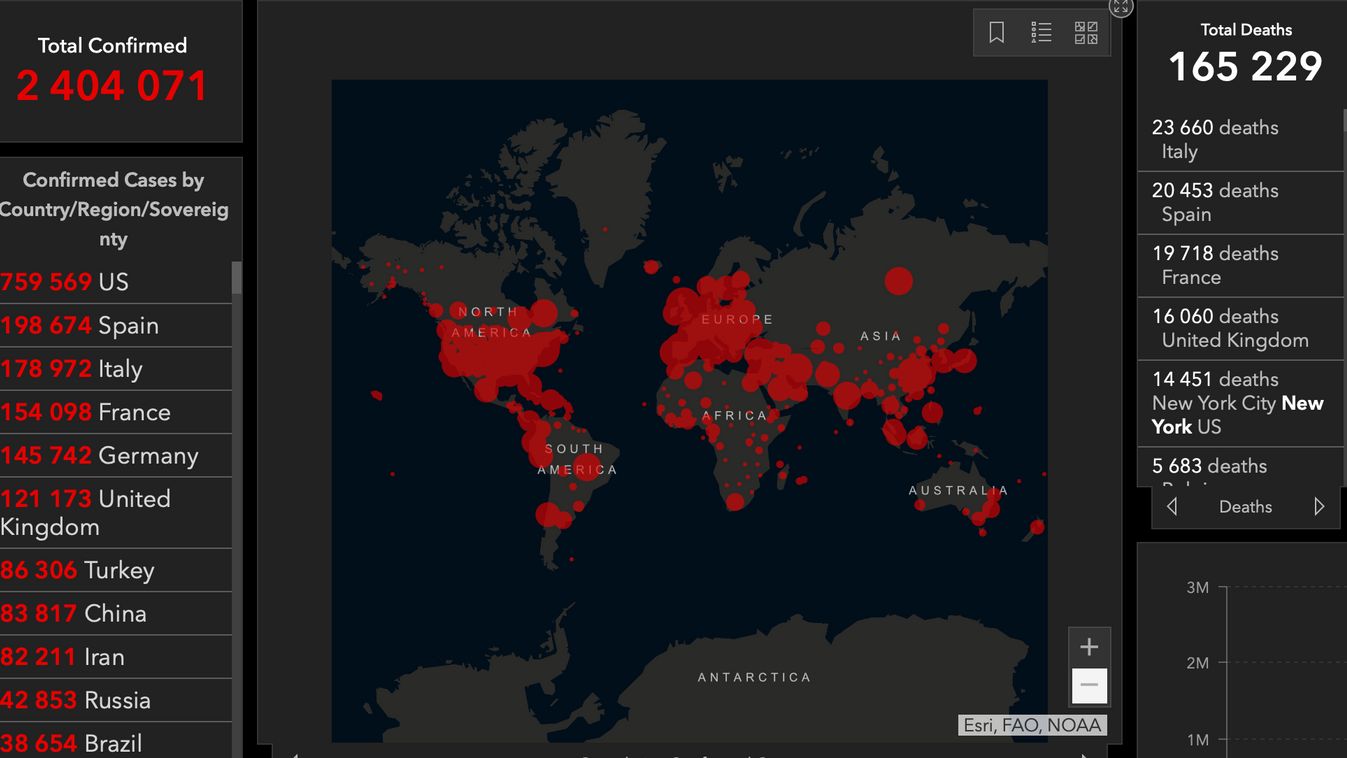Go to next panel right of Deaths
1347x758 pixels.
pos(1319,507)
